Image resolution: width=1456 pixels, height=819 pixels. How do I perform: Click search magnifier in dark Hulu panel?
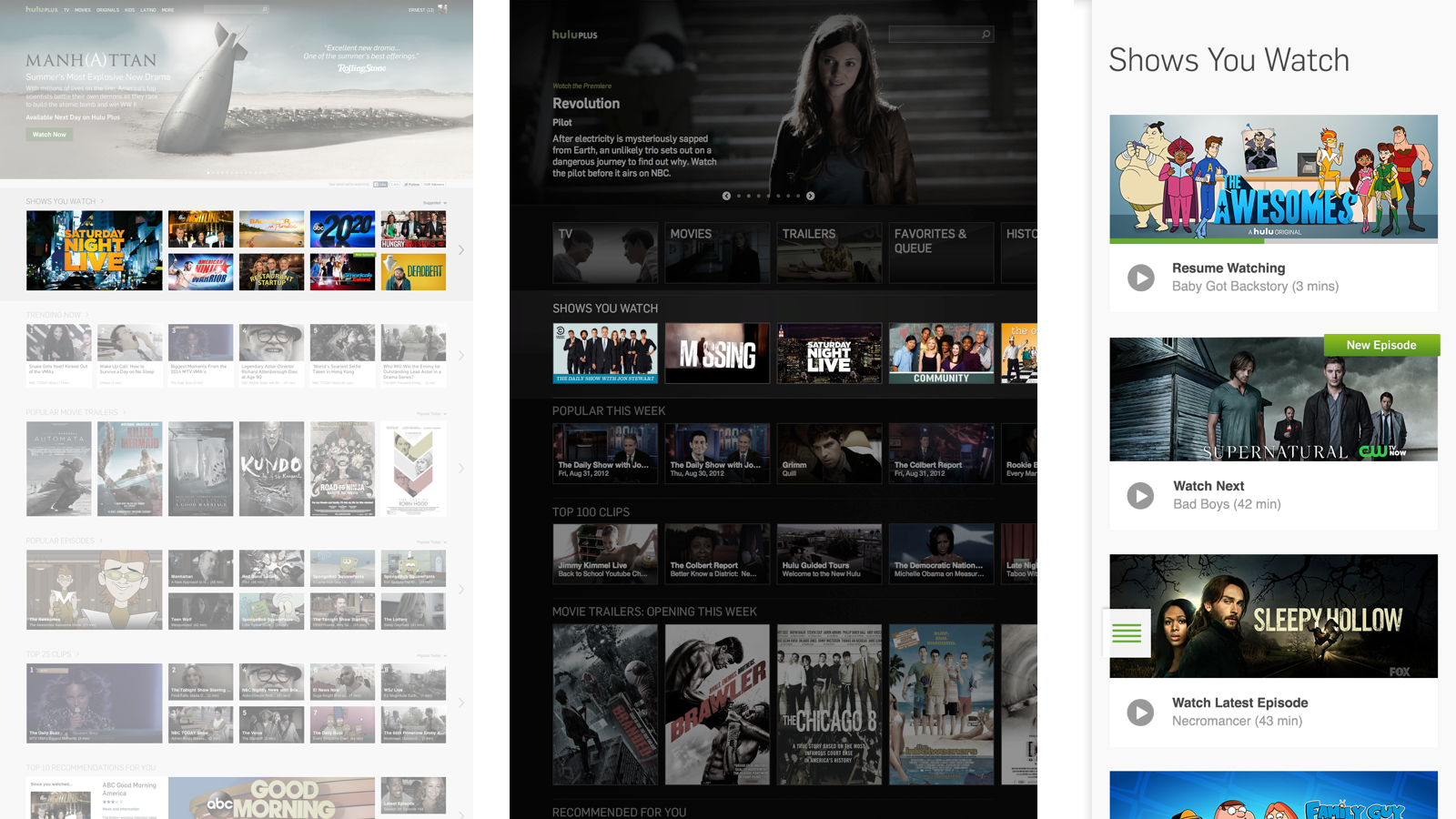[986, 35]
